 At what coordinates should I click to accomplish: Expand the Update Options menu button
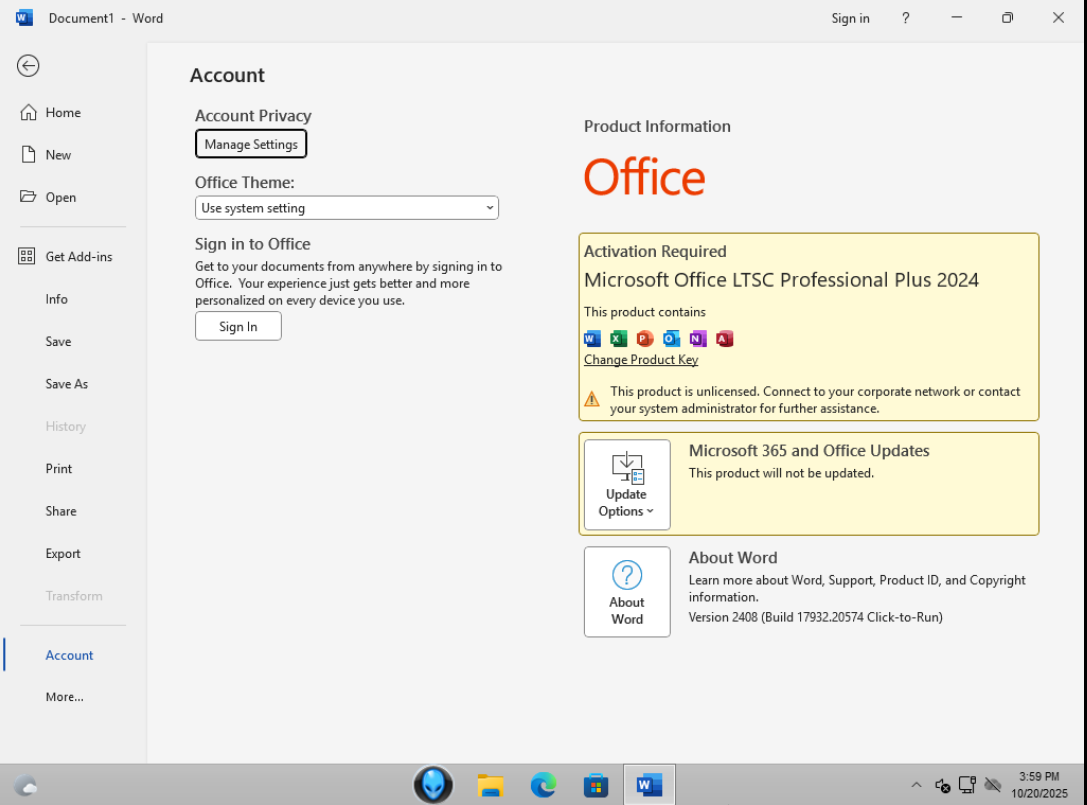(627, 485)
